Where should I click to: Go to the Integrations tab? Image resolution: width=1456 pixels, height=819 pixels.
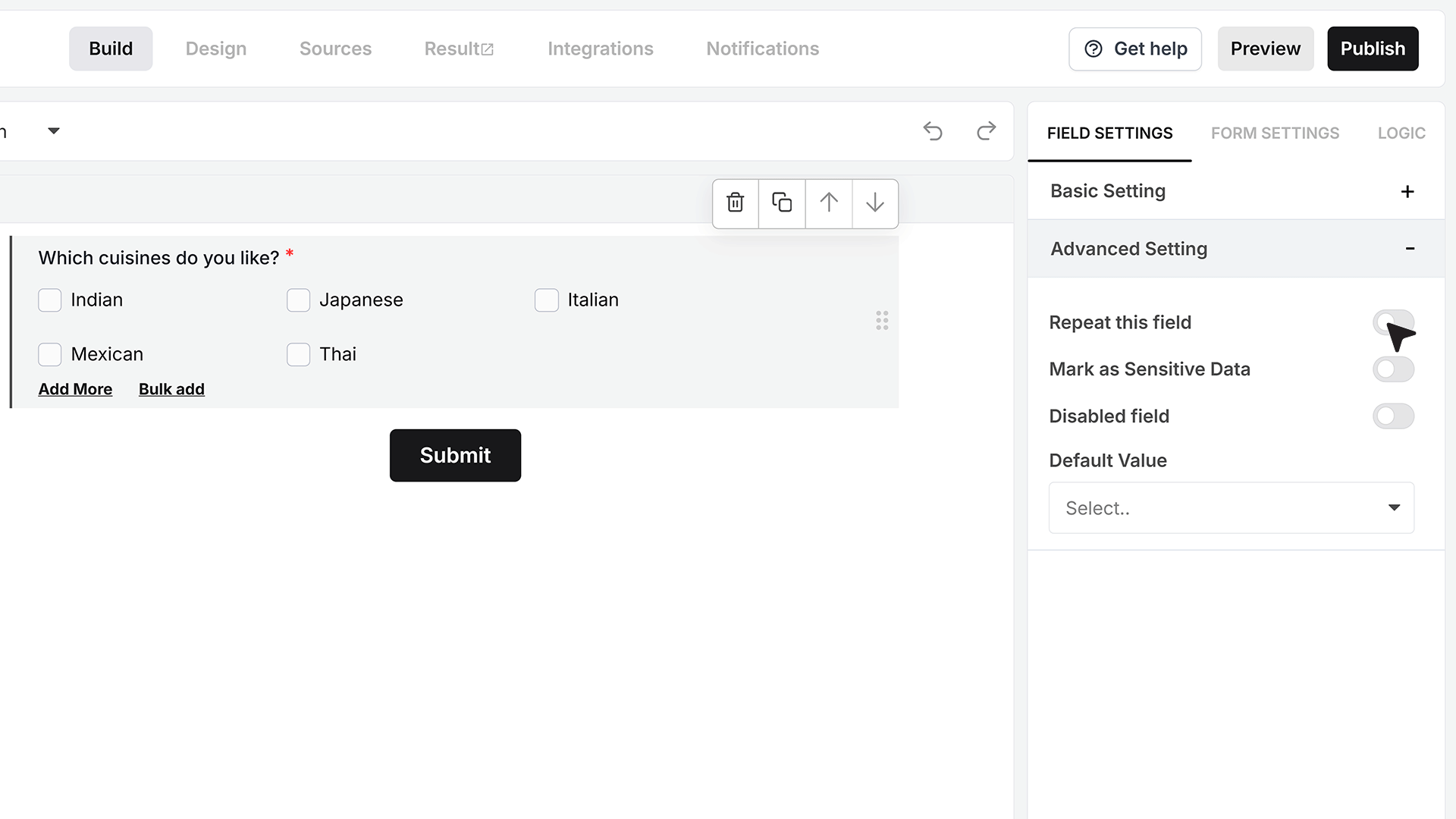click(x=601, y=49)
